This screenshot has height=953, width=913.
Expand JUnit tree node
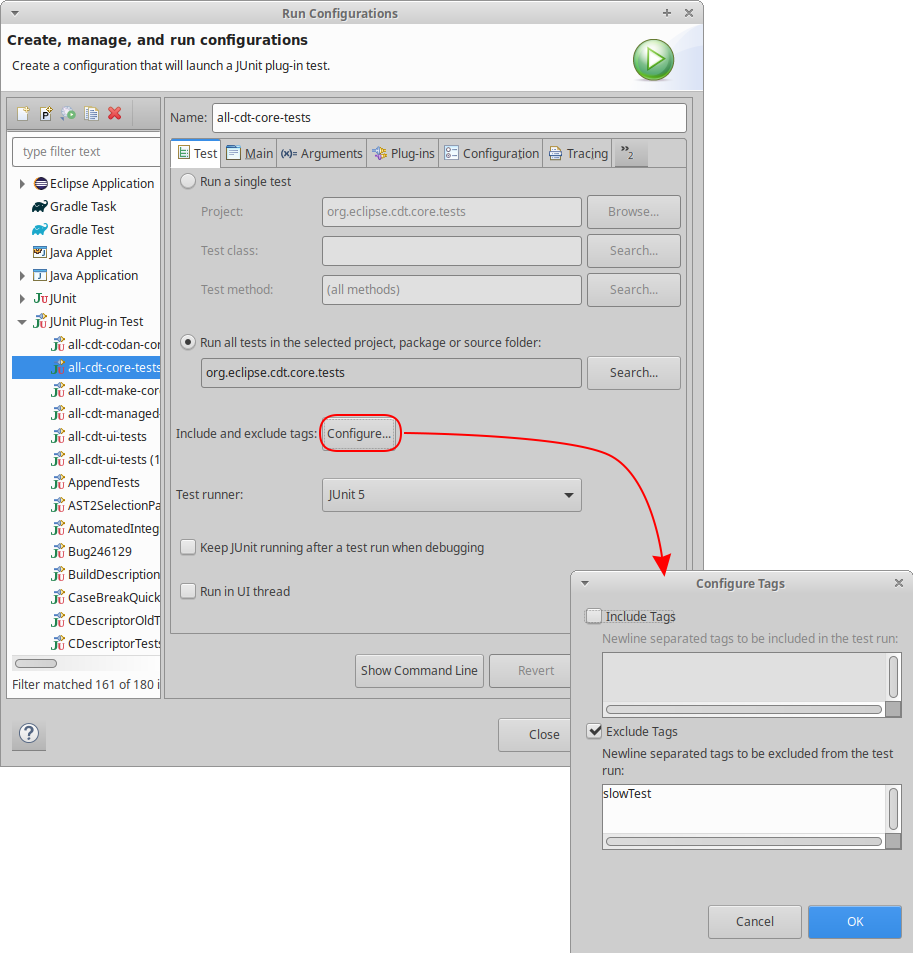pos(22,298)
